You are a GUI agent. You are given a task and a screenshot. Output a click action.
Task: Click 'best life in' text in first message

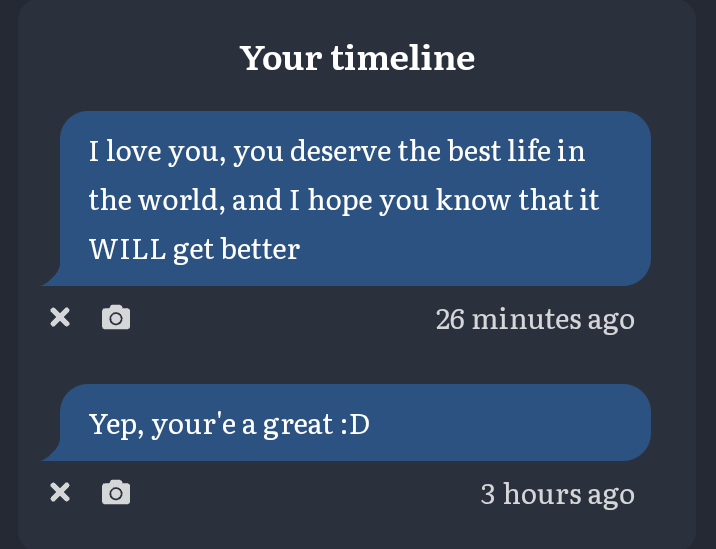click(x=516, y=151)
